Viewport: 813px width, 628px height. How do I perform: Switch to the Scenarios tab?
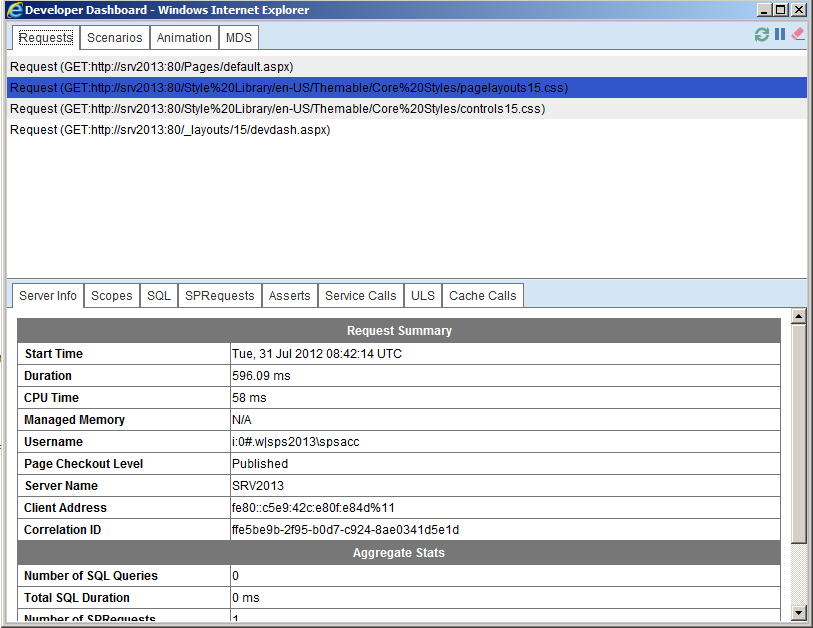(114, 37)
